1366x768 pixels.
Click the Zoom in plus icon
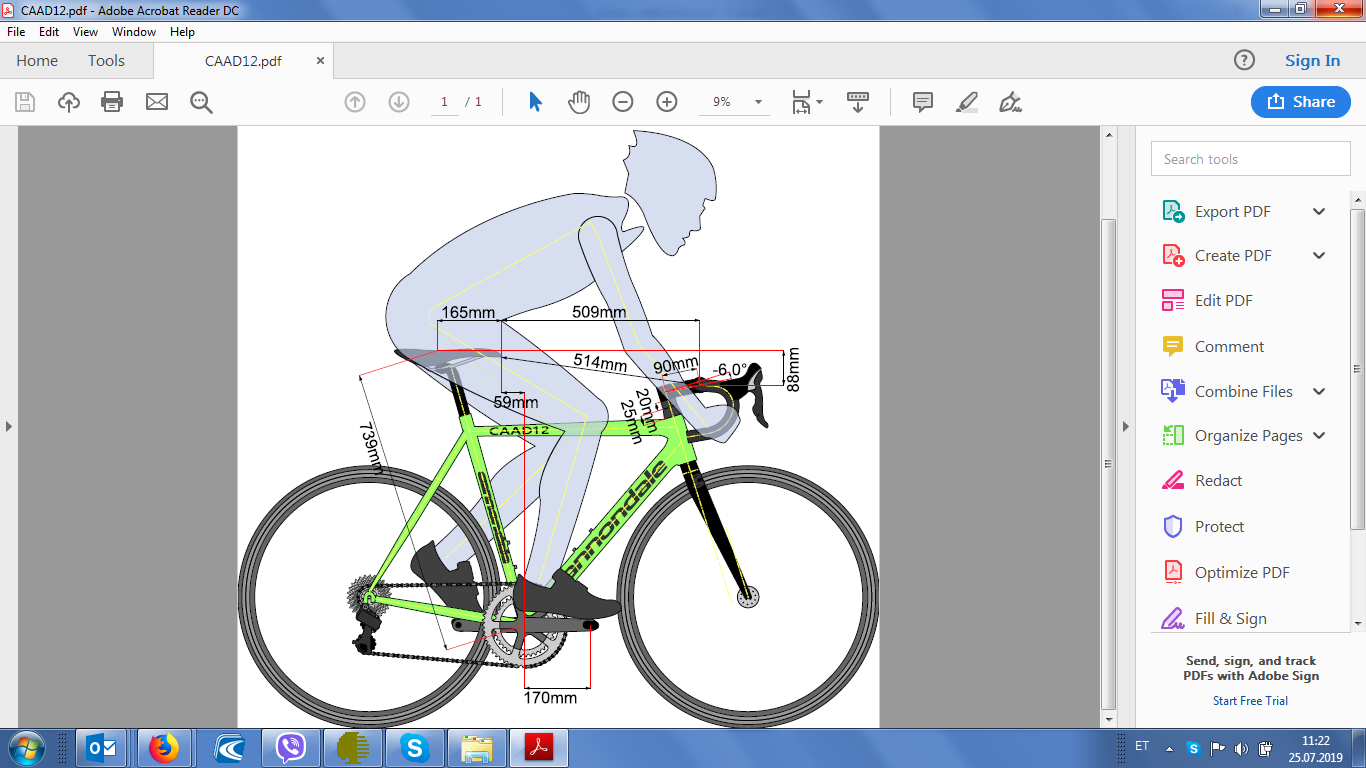point(667,102)
